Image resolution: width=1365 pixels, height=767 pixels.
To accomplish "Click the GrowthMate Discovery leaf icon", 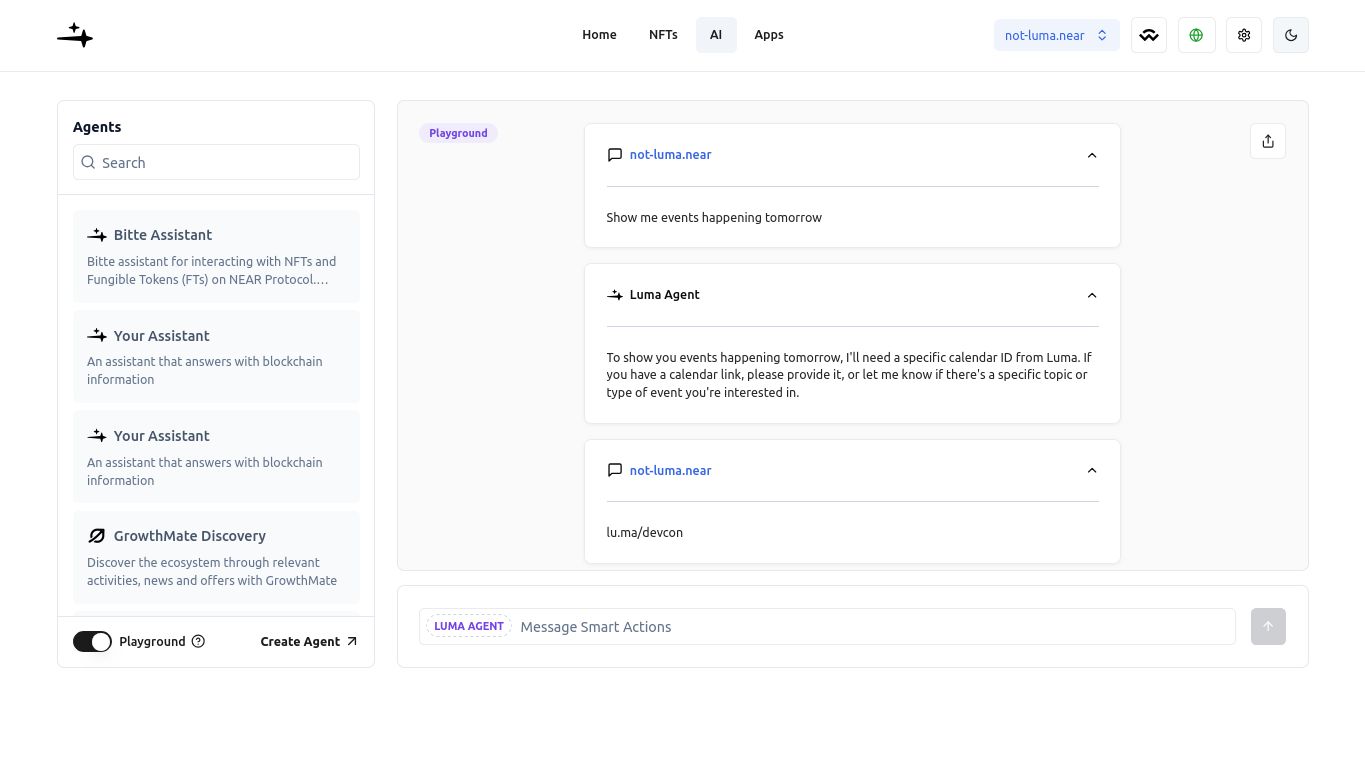I will (x=97, y=536).
